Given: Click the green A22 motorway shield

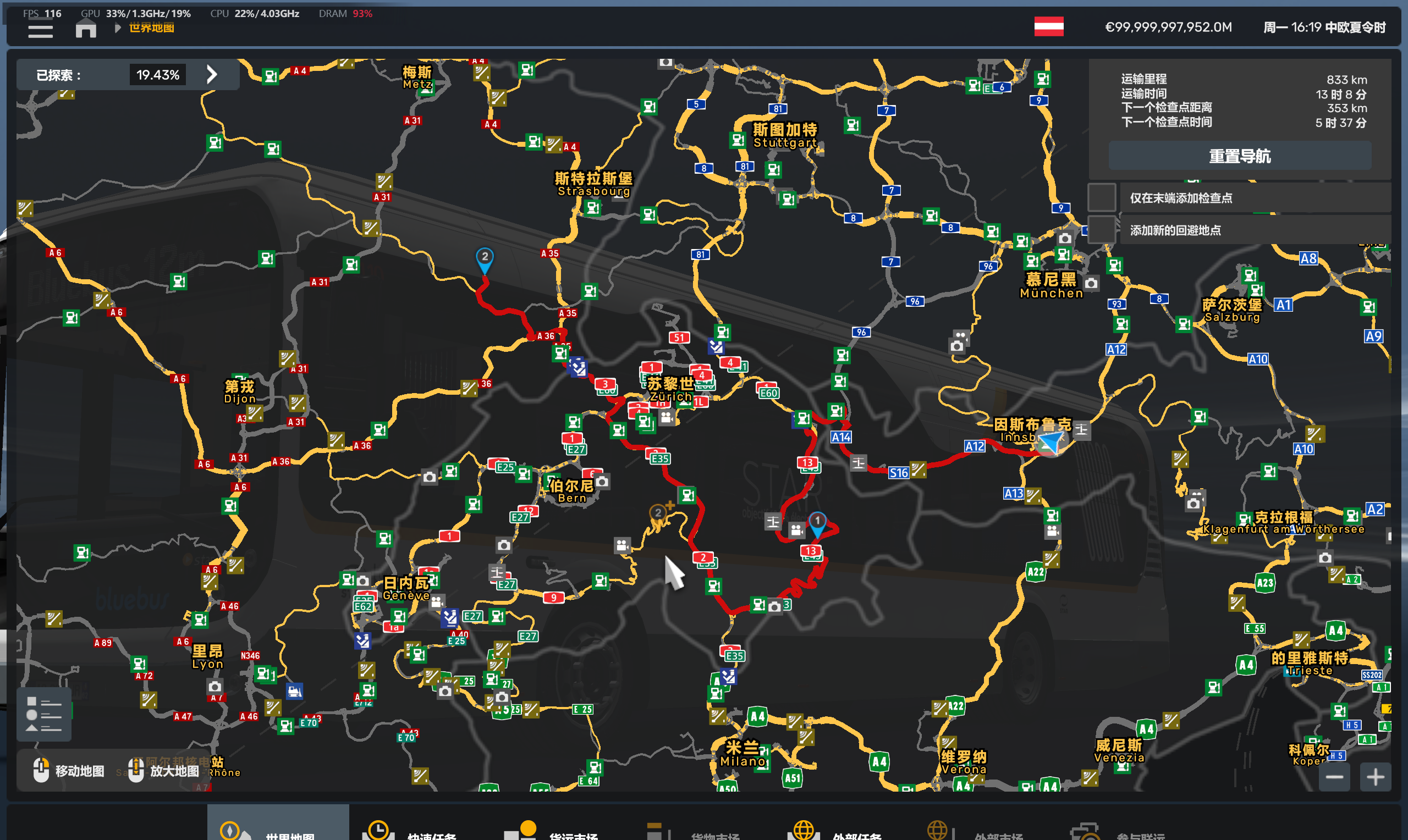Looking at the screenshot, I should pos(1036,572).
